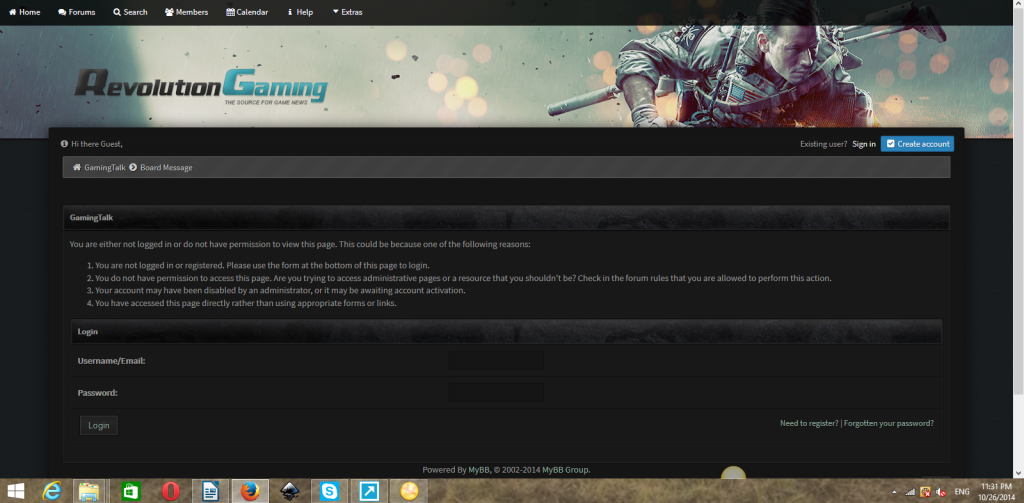
Task: Open the Members list from navigation
Action: tap(186, 12)
